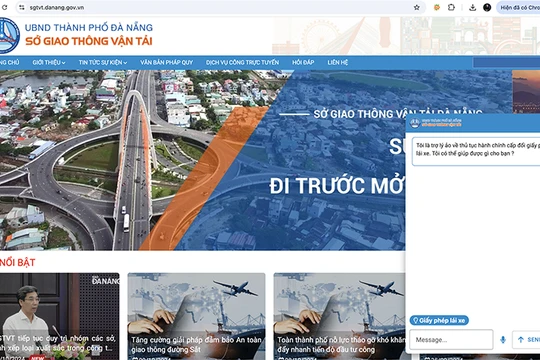
Task: Expand the Giới Thiệu dropdown menu
Action: pyautogui.click(x=49, y=62)
